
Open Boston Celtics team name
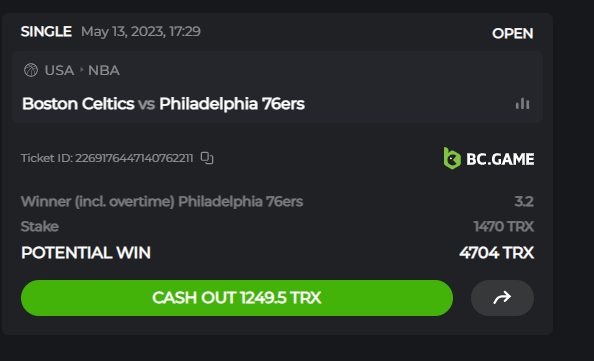[x=78, y=103]
